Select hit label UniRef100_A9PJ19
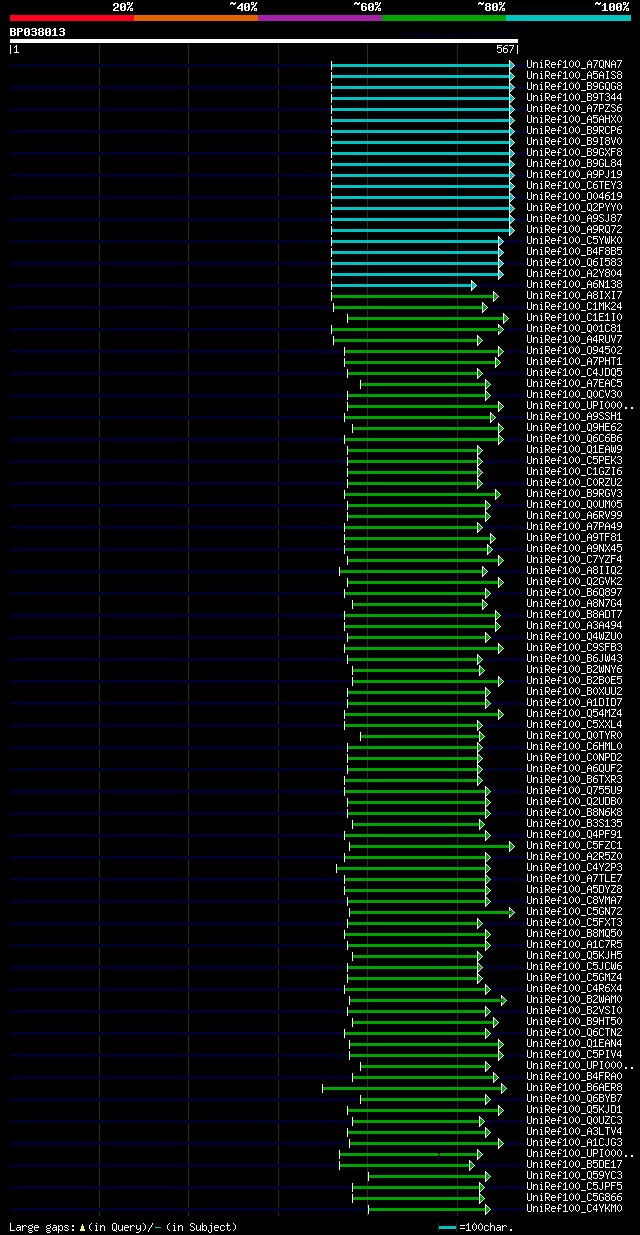640x1235 pixels. pos(574,174)
